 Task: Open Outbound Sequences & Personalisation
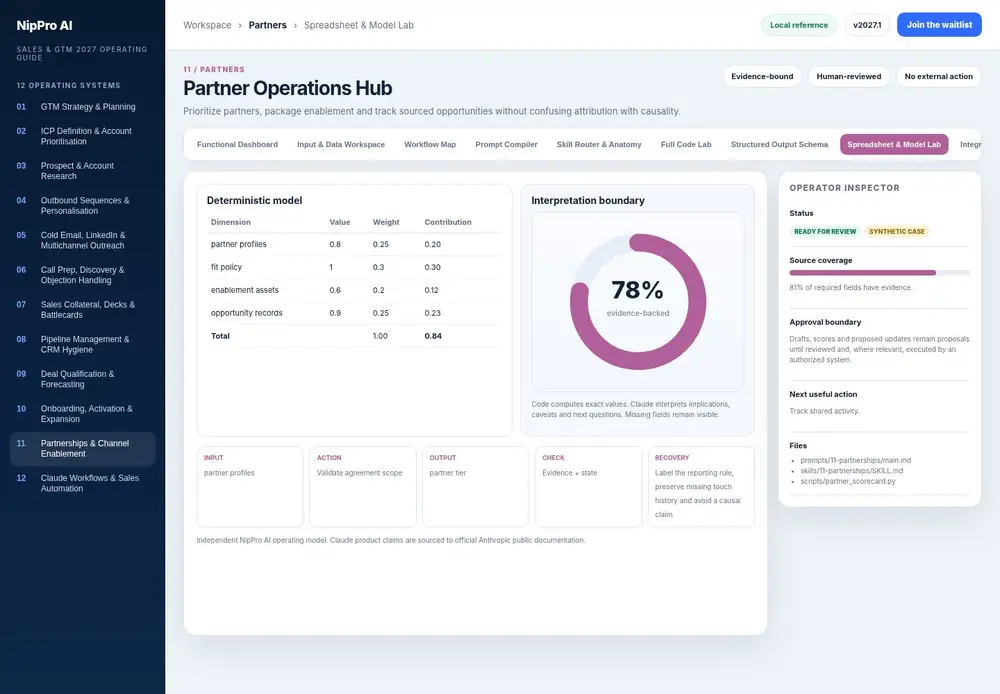click(82, 205)
